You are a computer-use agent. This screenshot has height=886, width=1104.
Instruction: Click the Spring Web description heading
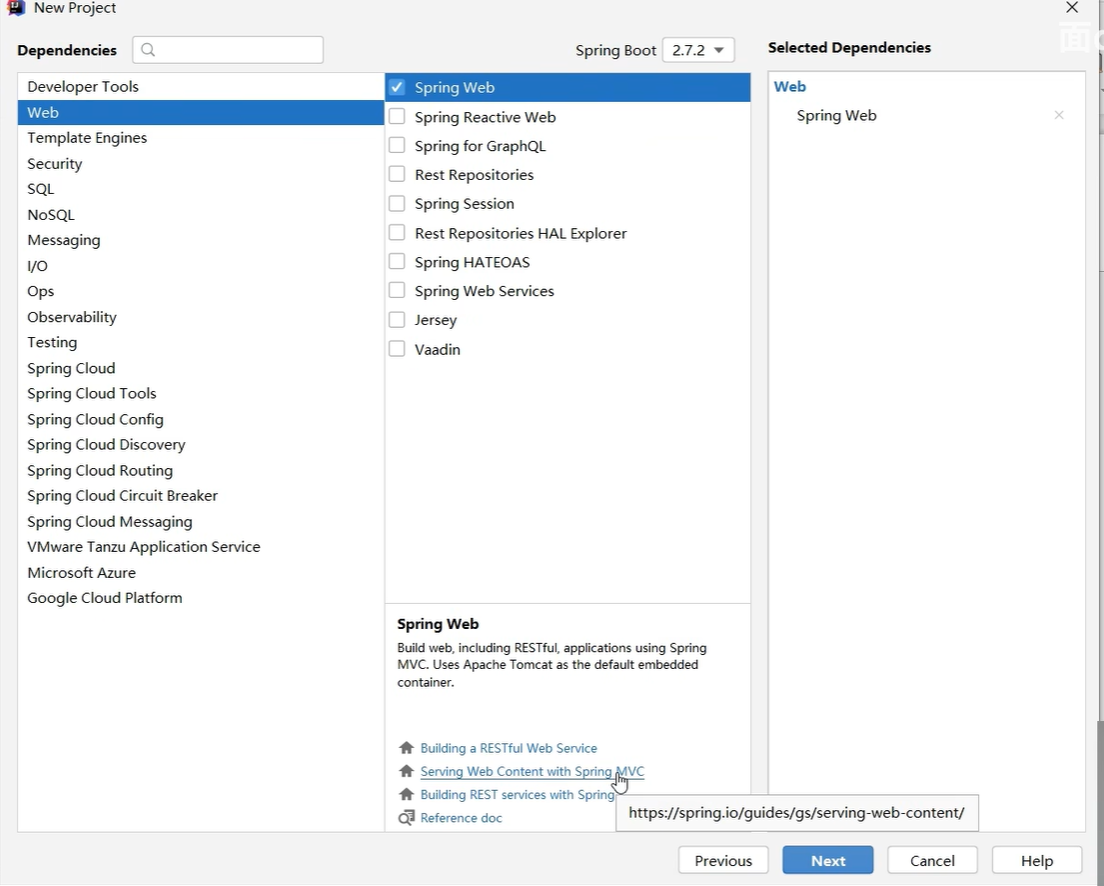click(x=438, y=624)
